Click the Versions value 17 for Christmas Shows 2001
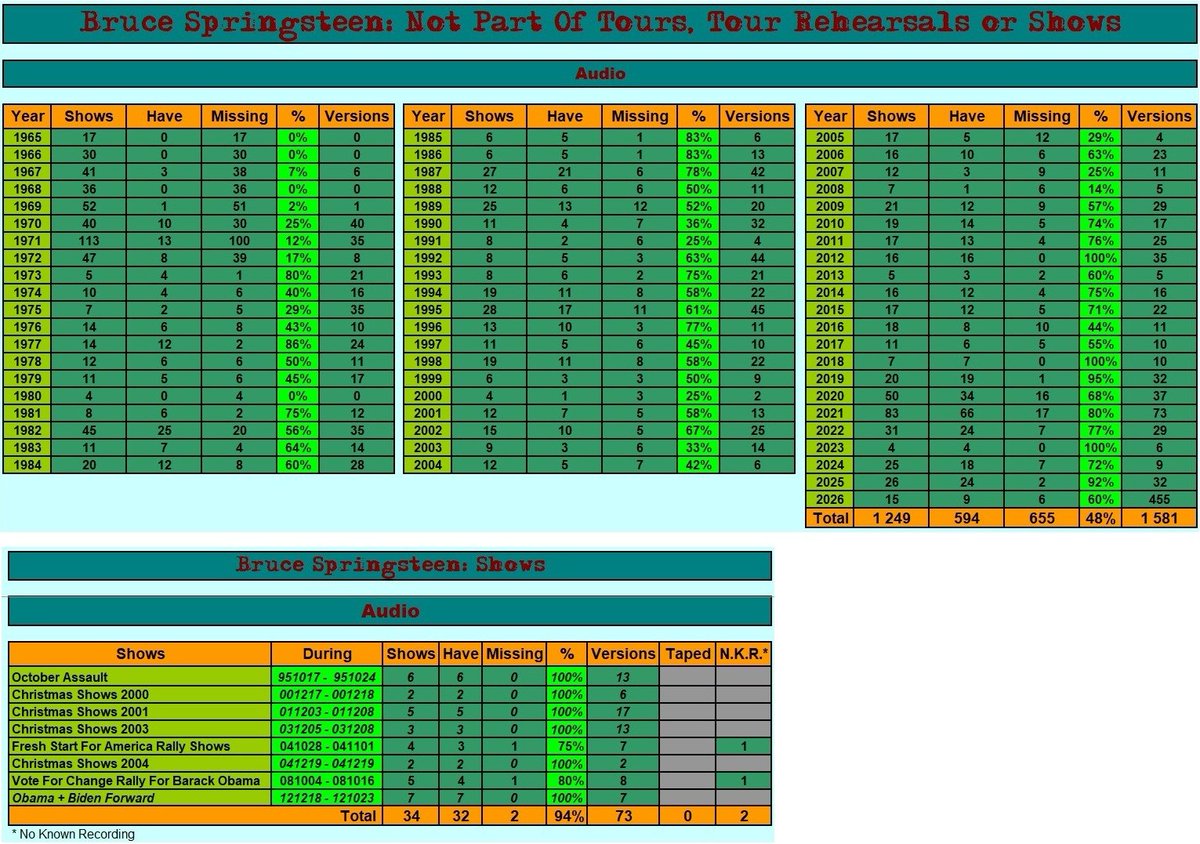The image size is (1200, 844). click(623, 712)
